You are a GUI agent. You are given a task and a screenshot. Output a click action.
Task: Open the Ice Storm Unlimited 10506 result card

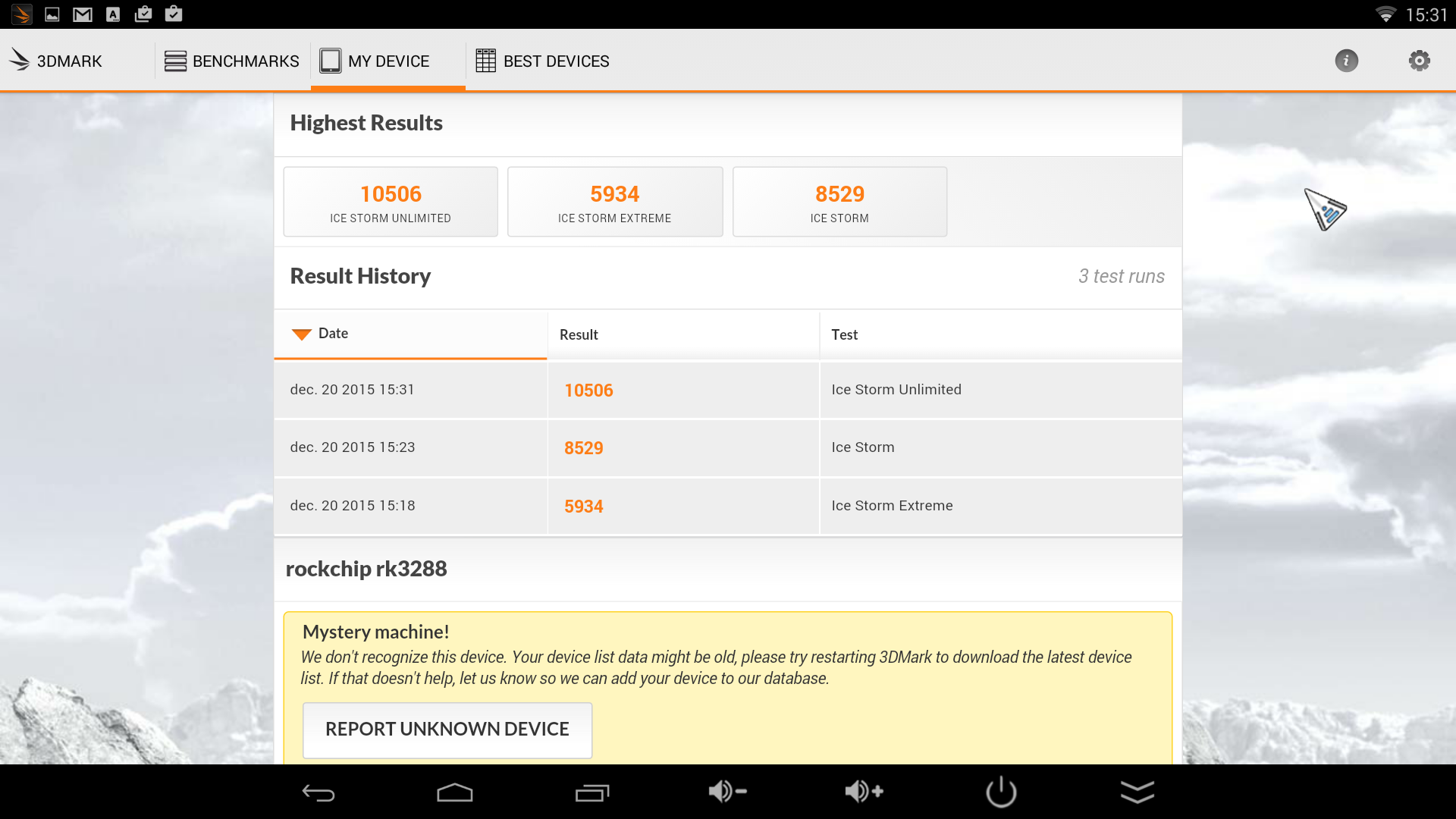pyautogui.click(x=391, y=202)
